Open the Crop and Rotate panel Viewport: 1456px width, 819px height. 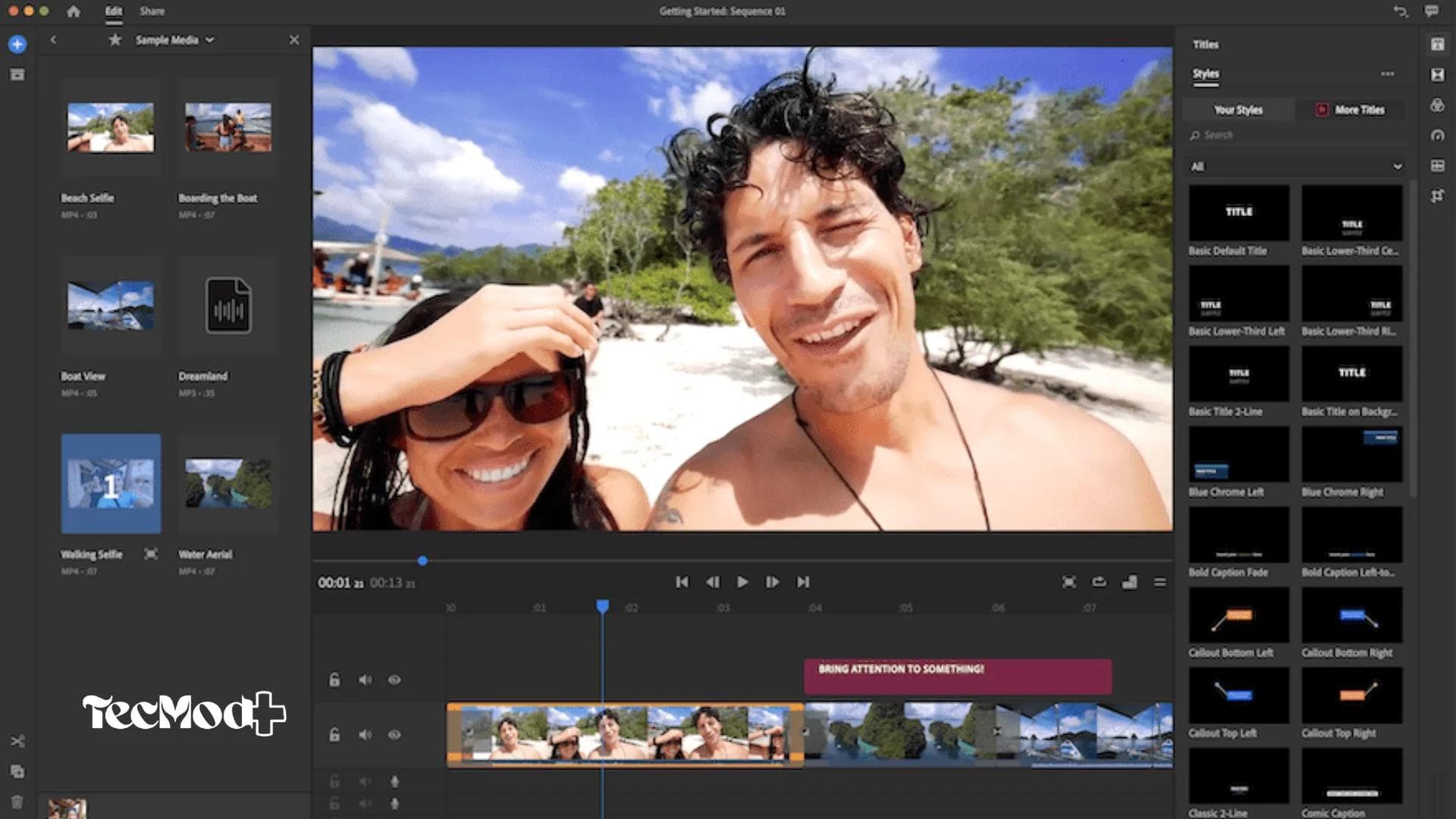tap(1438, 196)
